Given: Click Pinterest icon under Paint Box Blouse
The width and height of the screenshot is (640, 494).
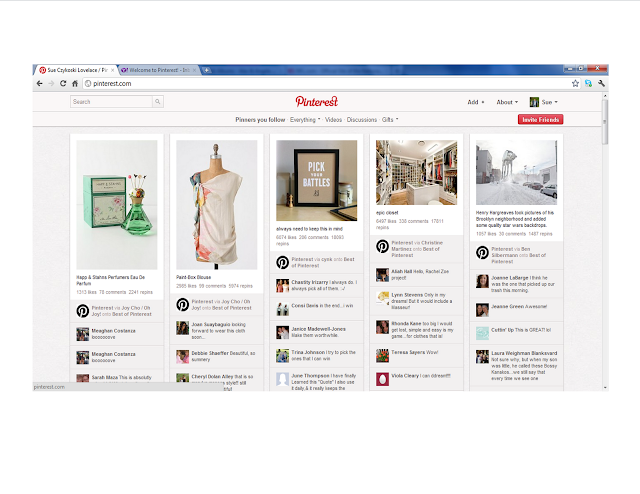Looking at the screenshot, I should point(182,305).
